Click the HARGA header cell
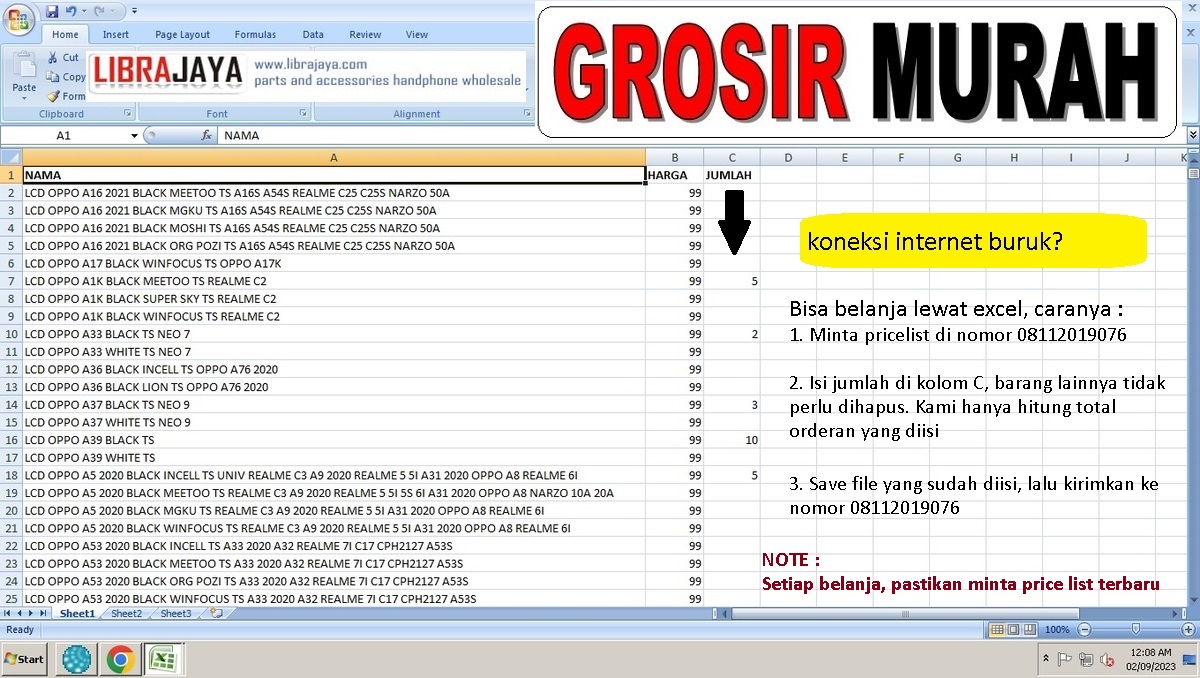 675,175
